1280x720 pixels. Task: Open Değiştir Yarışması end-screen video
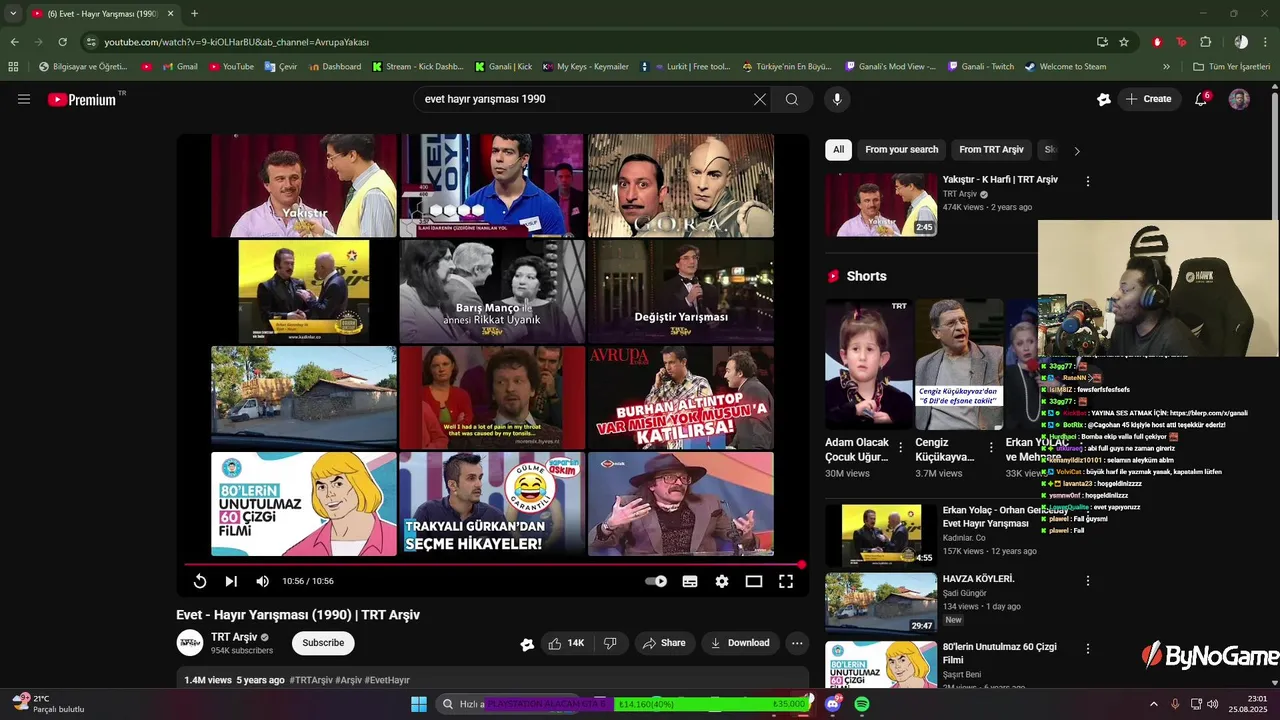[x=681, y=291]
